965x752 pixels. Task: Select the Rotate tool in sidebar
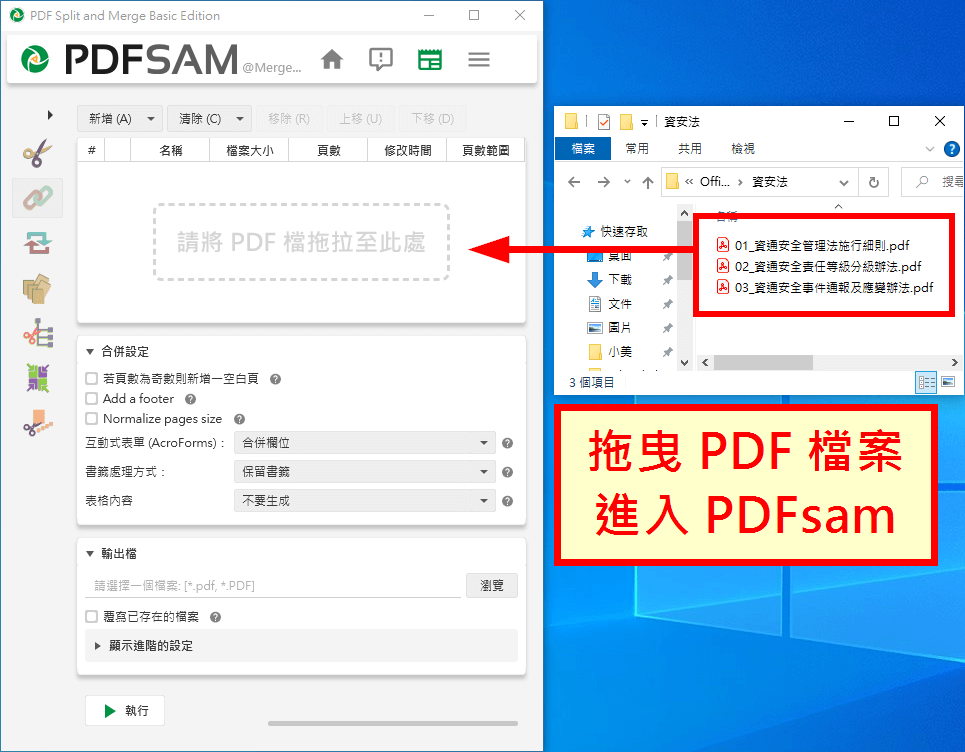pyautogui.click(x=38, y=243)
